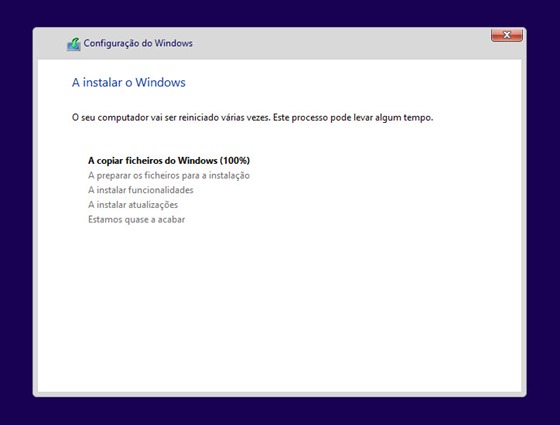The height and width of the screenshot is (425, 560).
Task: Click 'A copiar ficheiros do Windows (100%)' step
Action: [169, 161]
